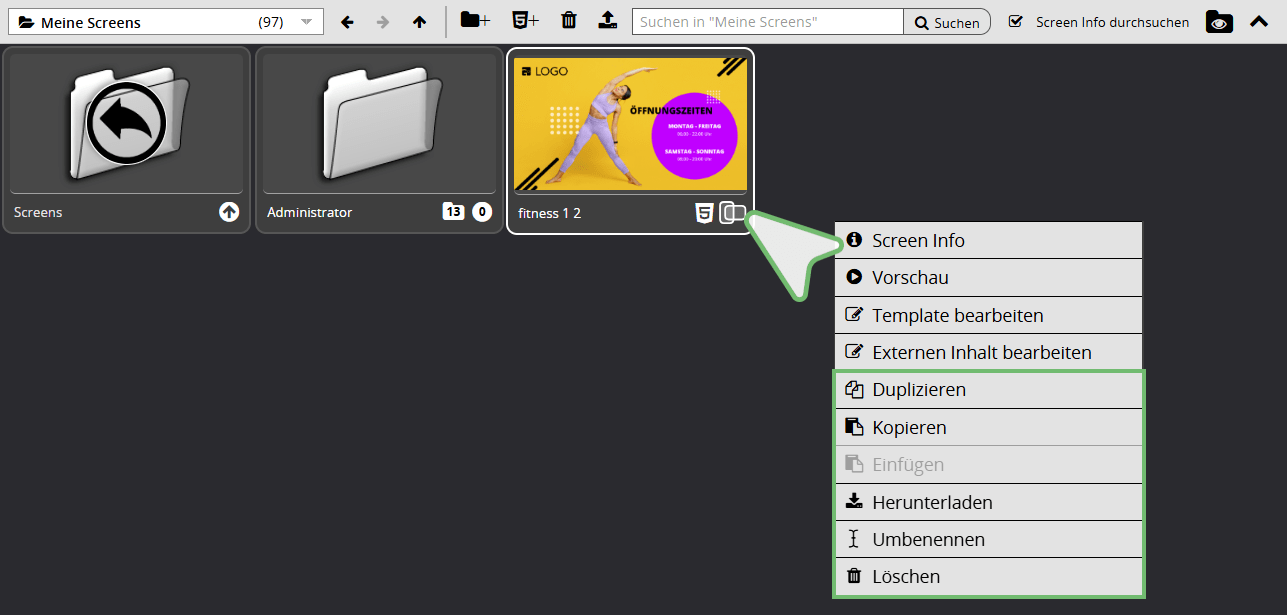Add a new HTML5 screen
The height and width of the screenshot is (615, 1287).
coord(525,21)
